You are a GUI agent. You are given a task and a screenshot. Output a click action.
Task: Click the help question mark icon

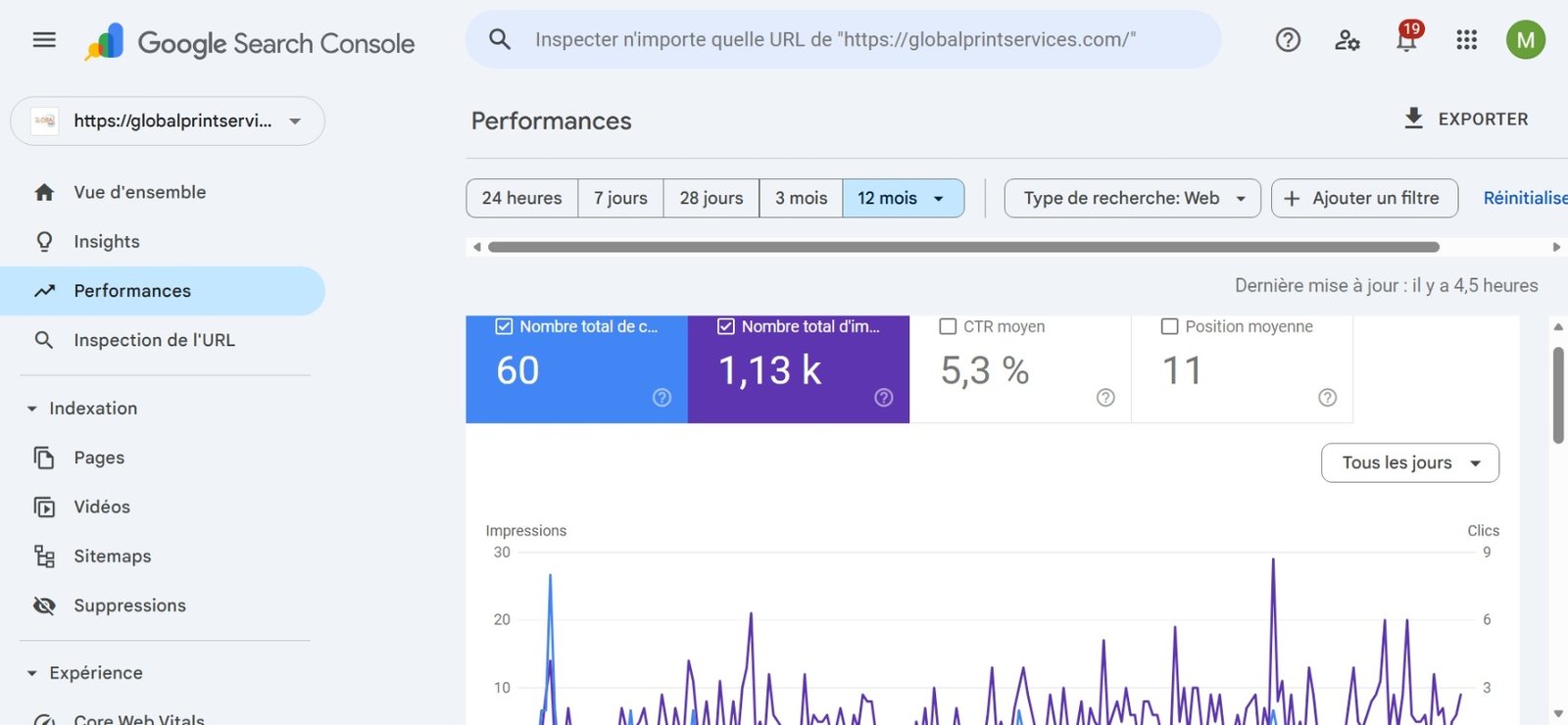click(1288, 40)
